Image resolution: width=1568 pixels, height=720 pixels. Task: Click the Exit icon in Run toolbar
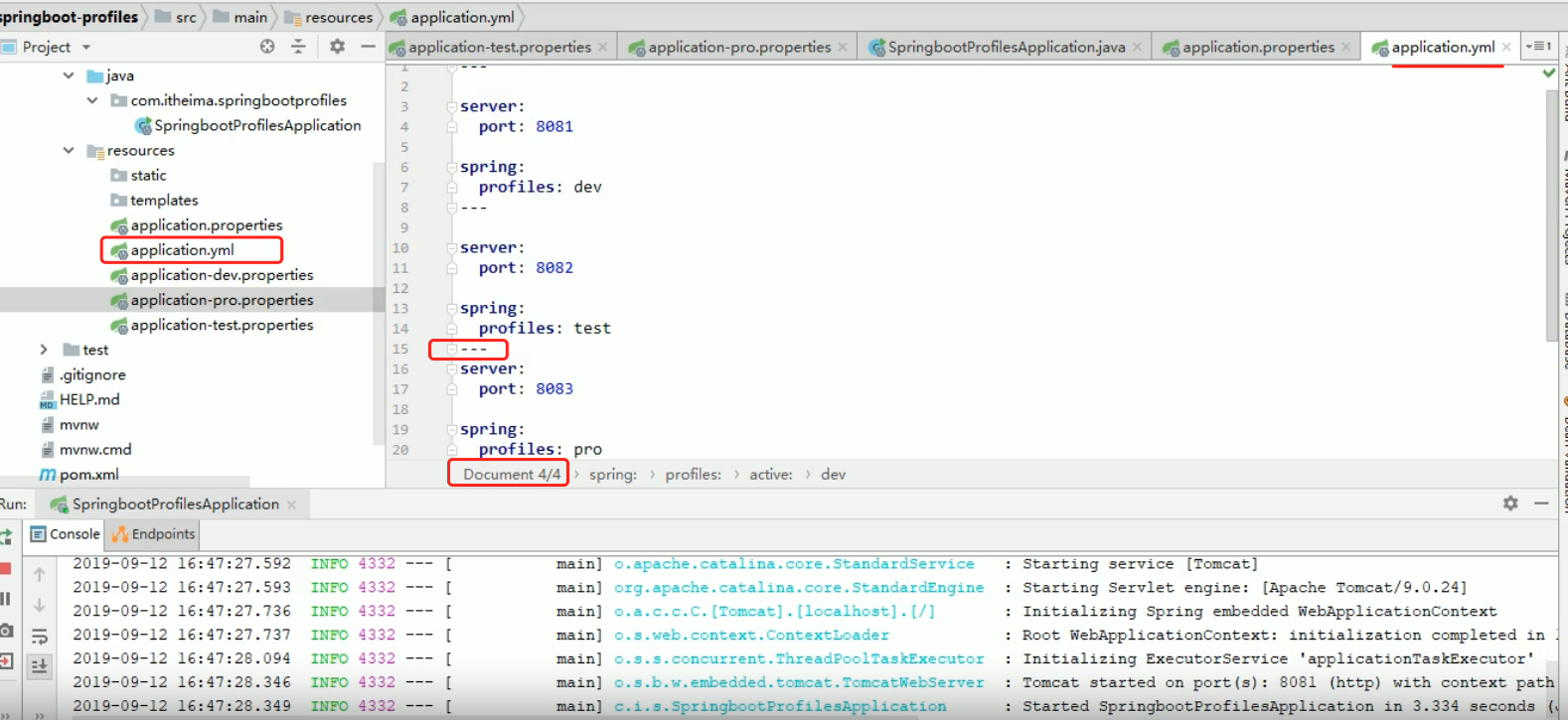pos(5,660)
